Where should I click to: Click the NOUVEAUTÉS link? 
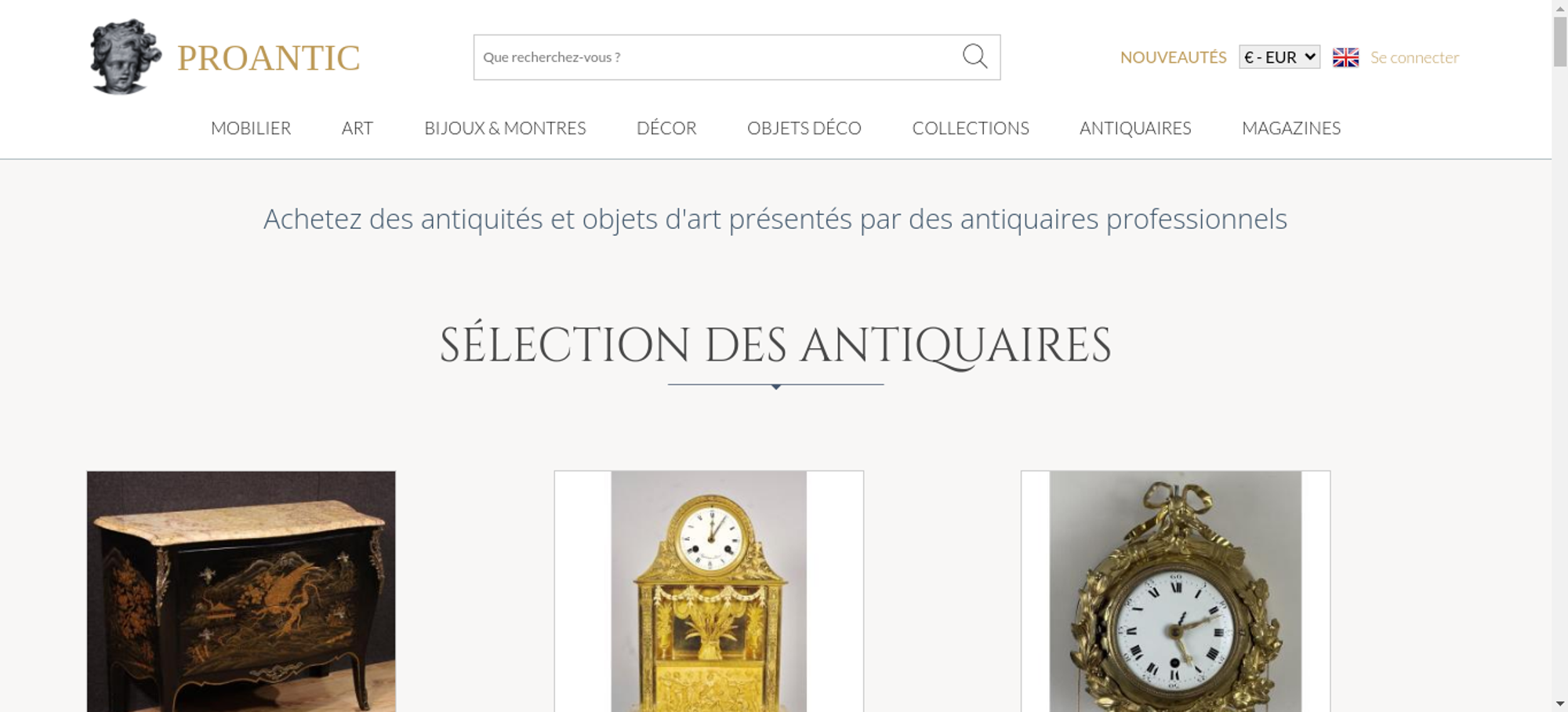[x=1173, y=57]
